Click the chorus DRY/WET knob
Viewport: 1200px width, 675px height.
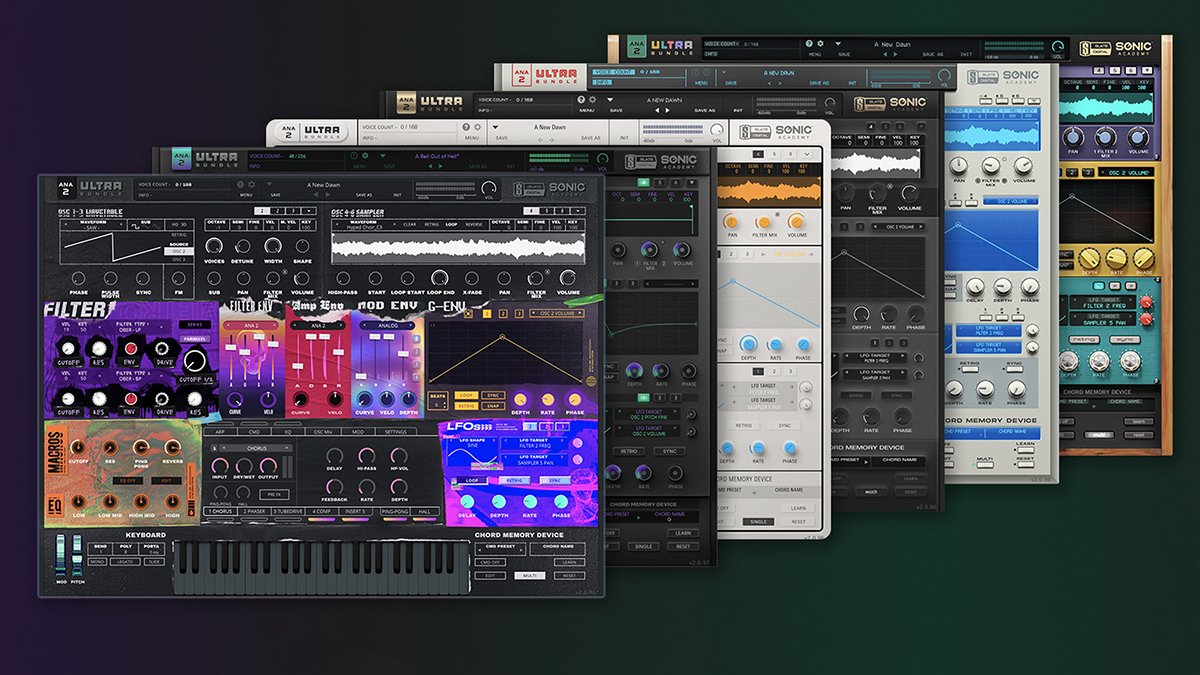coord(245,466)
